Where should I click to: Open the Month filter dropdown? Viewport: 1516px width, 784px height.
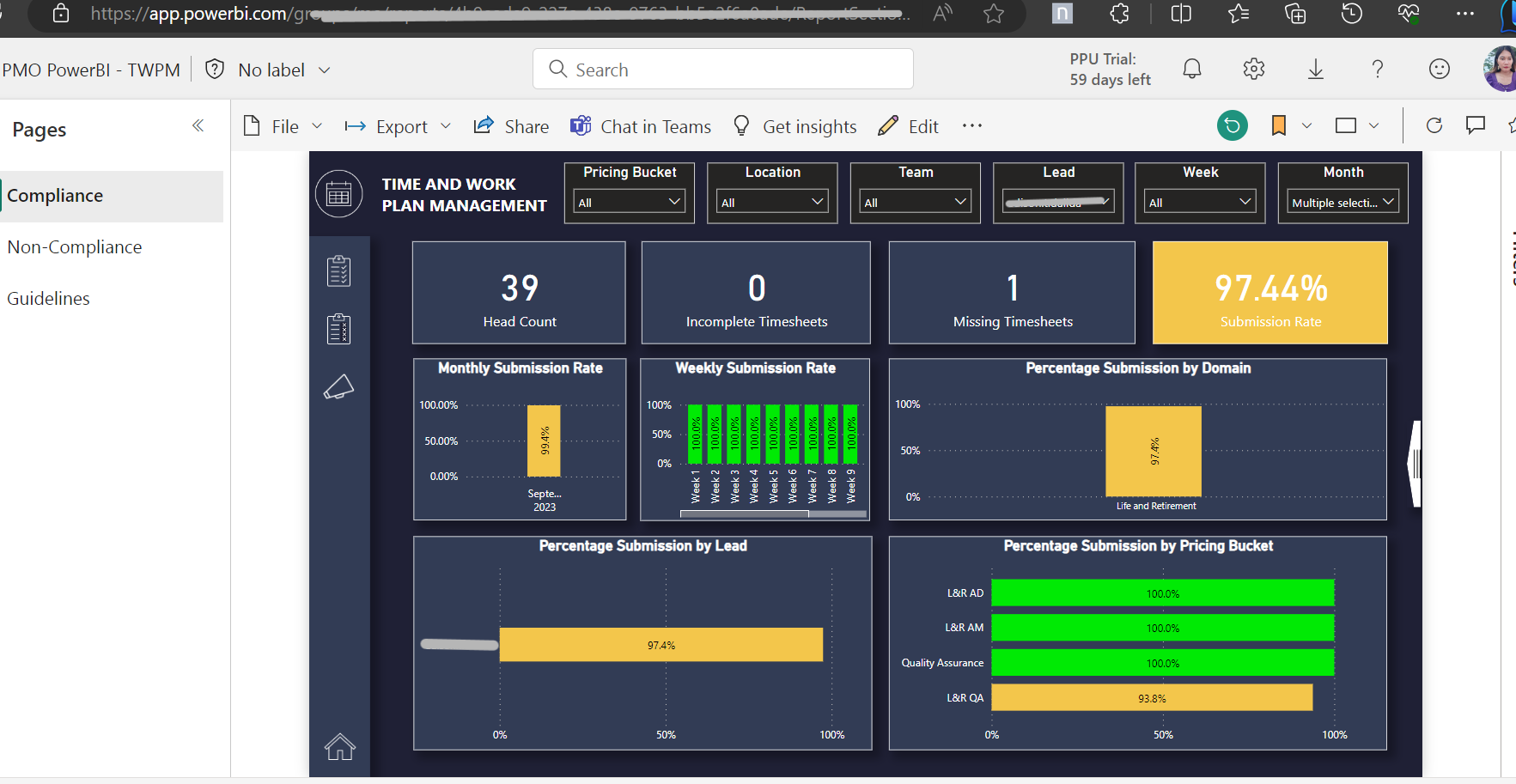pyautogui.click(x=1343, y=202)
